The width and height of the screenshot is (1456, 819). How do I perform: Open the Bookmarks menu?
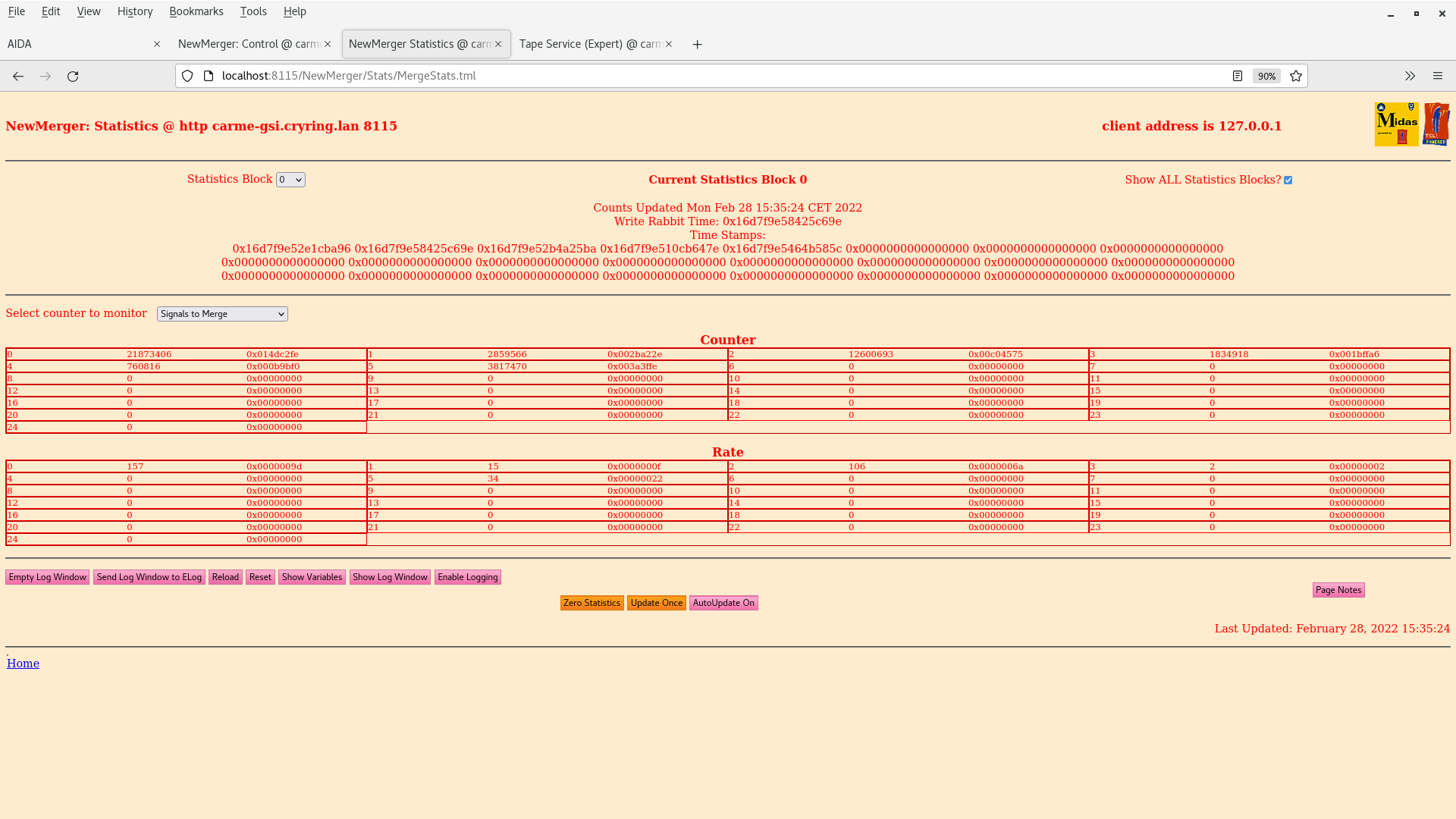coord(196,11)
